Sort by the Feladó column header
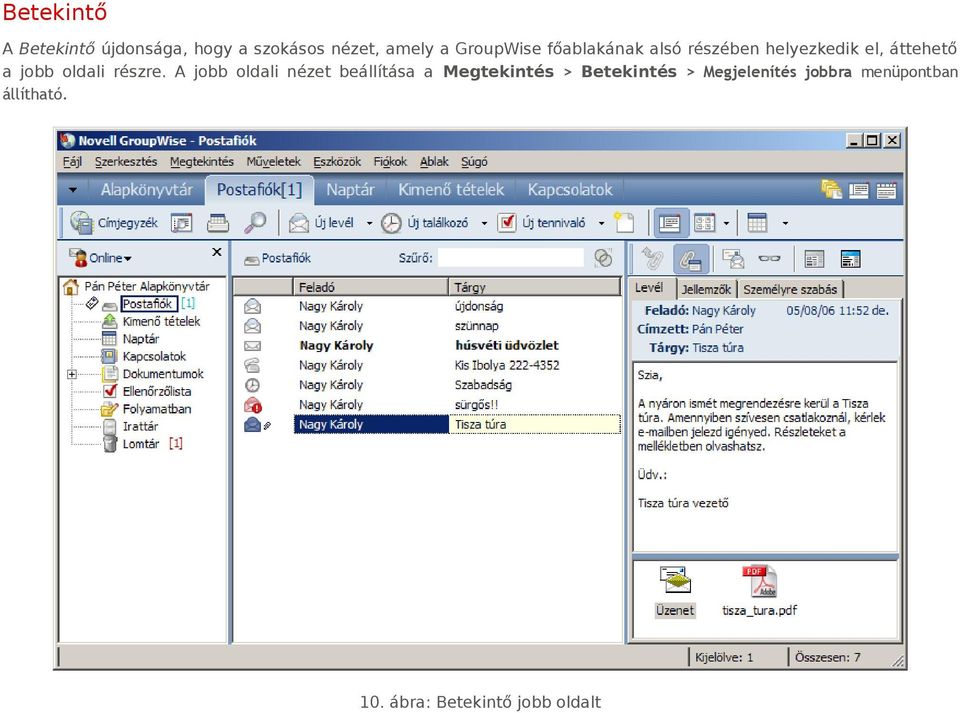The image size is (960, 713). [x=371, y=286]
